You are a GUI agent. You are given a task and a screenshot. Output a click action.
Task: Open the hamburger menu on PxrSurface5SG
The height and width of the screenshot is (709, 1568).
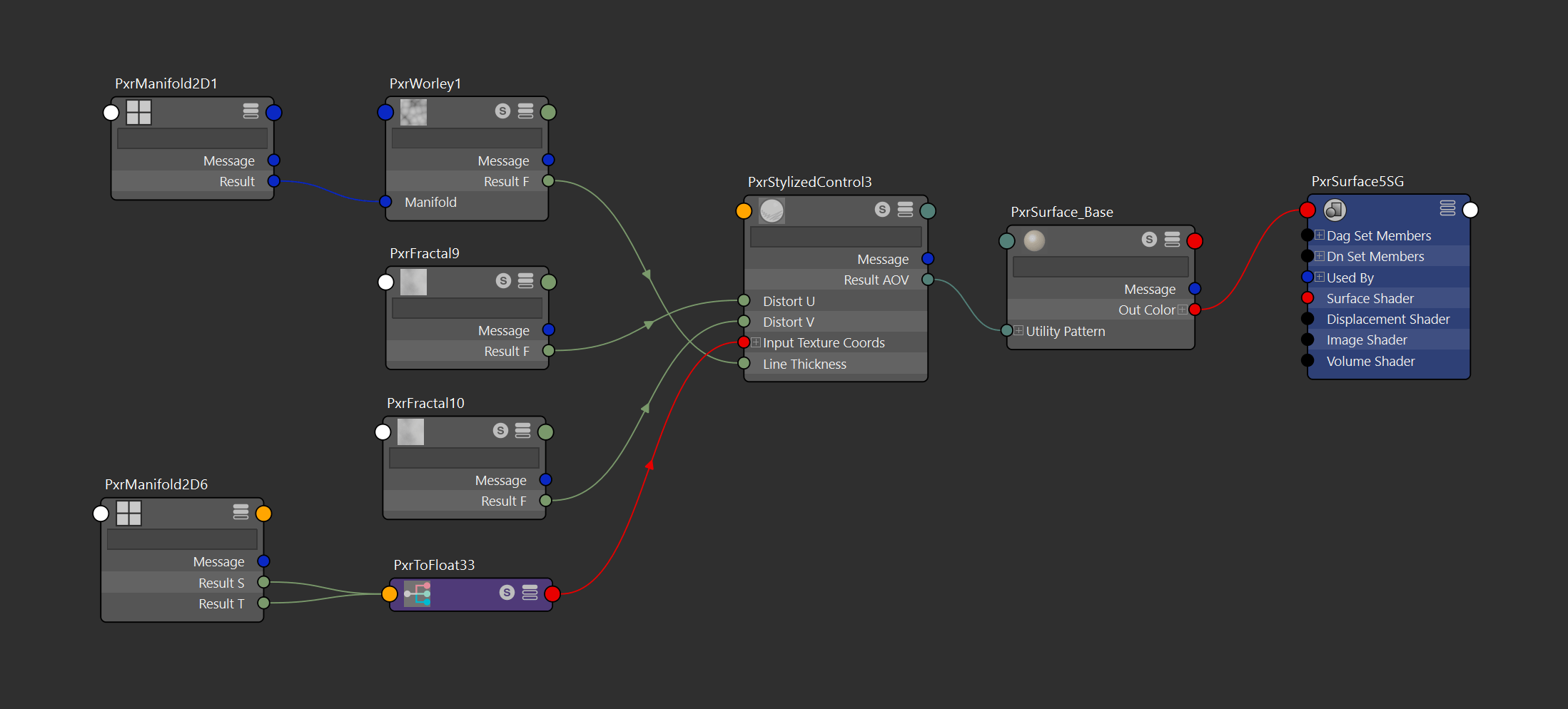[x=1447, y=208]
